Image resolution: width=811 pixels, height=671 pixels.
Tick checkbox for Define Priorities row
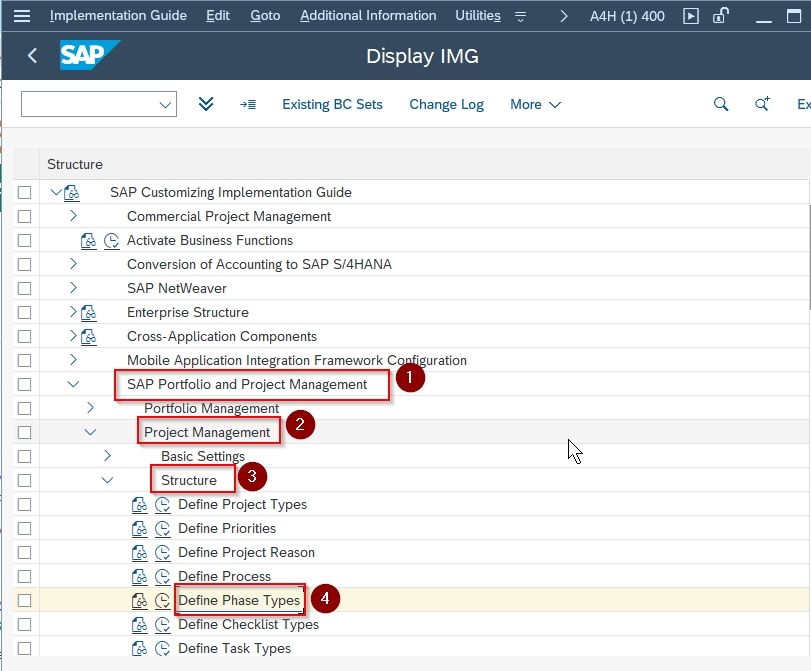point(24,528)
